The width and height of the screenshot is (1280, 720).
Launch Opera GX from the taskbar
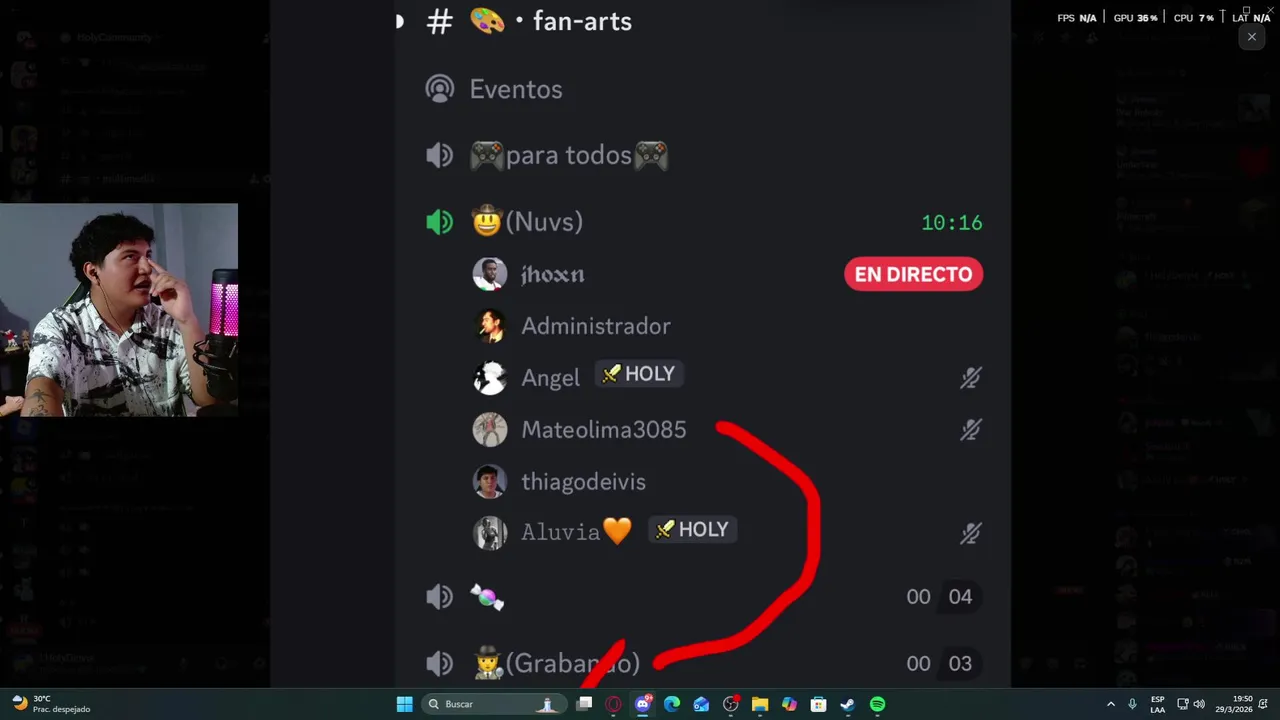pyautogui.click(x=613, y=704)
